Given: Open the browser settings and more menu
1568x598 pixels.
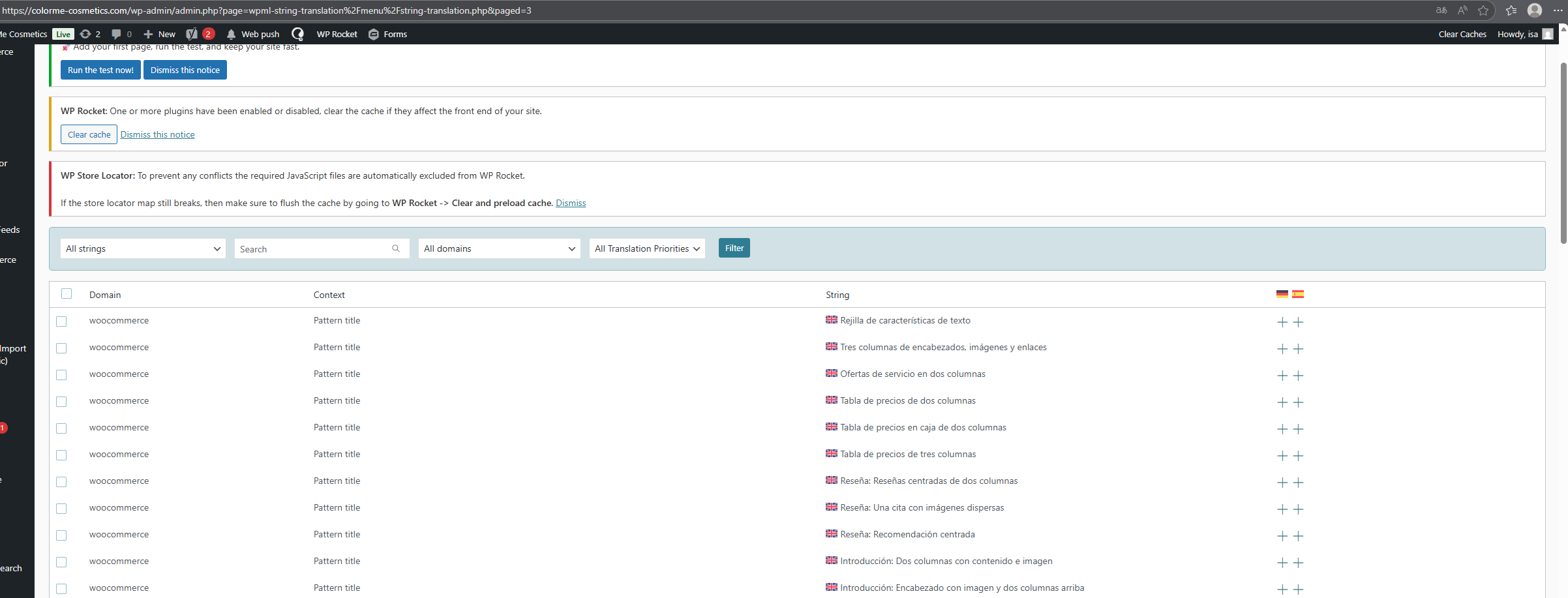Looking at the screenshot, I should coord(1558,10).
